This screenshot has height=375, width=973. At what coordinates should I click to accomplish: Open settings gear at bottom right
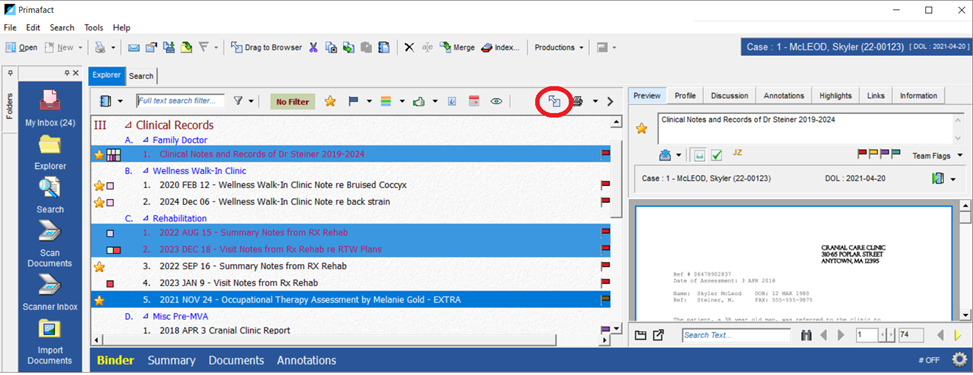(x=959, y=359)
